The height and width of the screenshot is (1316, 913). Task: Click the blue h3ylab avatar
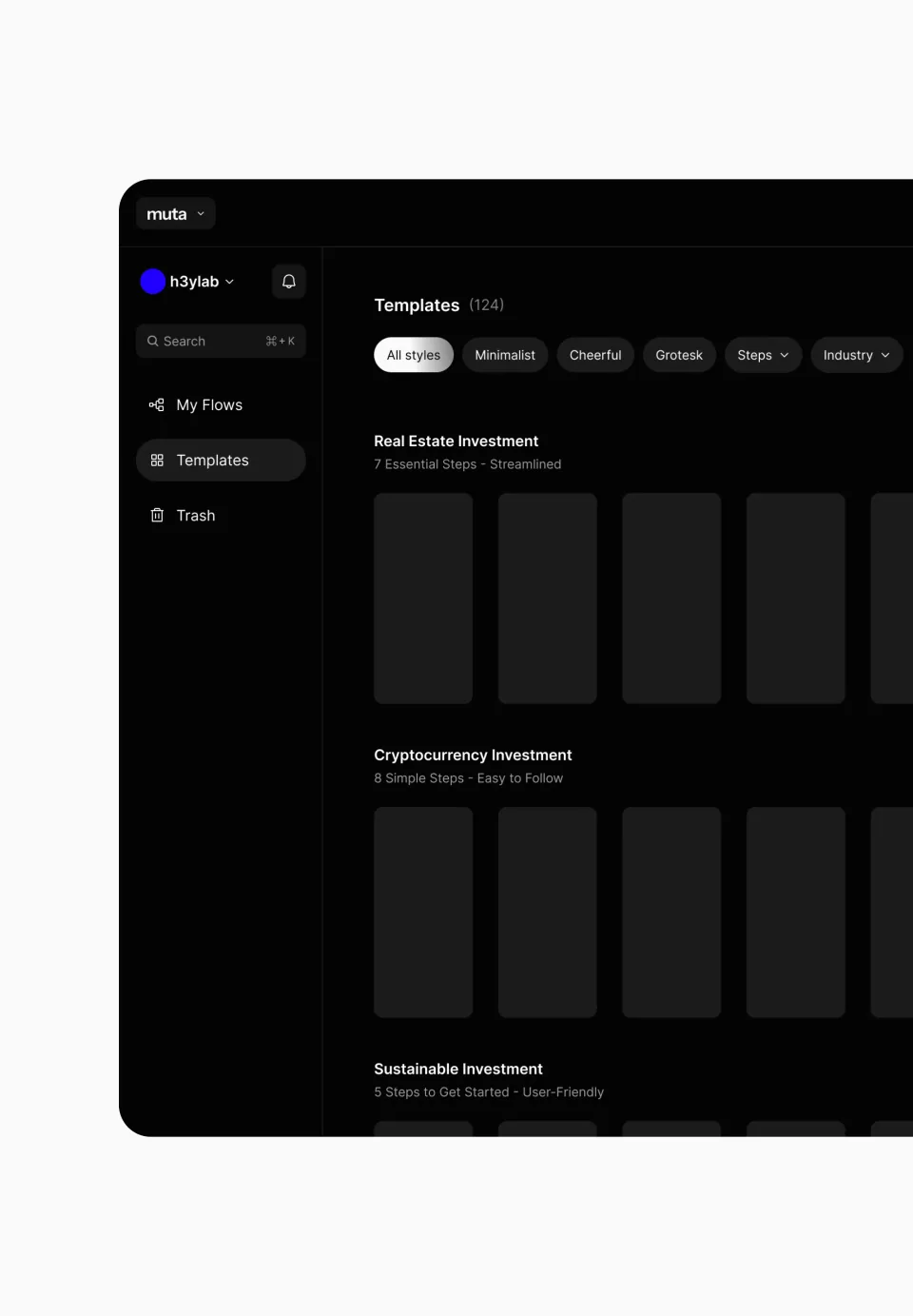(x=153, y=282)
